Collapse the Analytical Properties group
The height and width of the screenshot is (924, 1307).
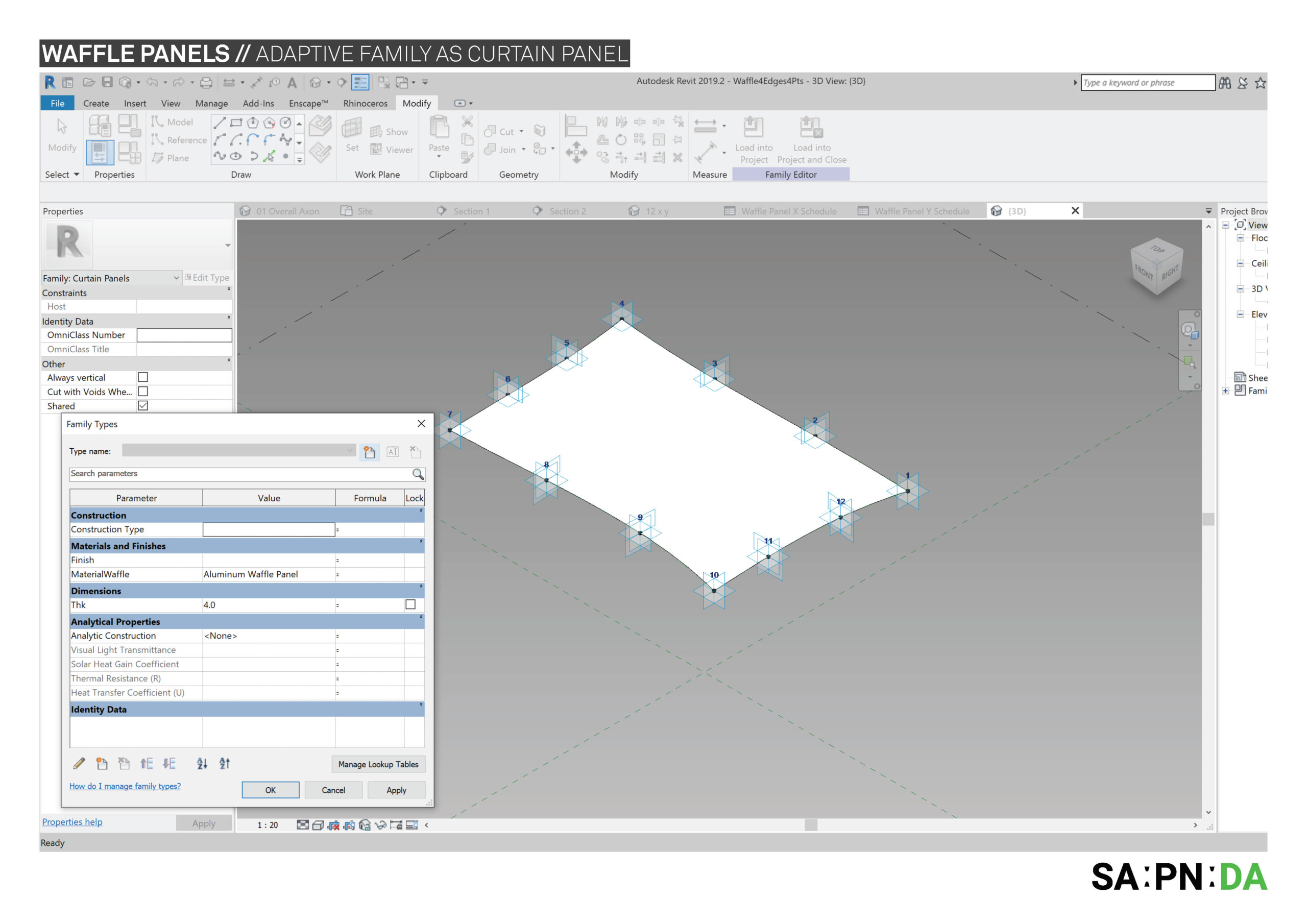tap(421, 617)
